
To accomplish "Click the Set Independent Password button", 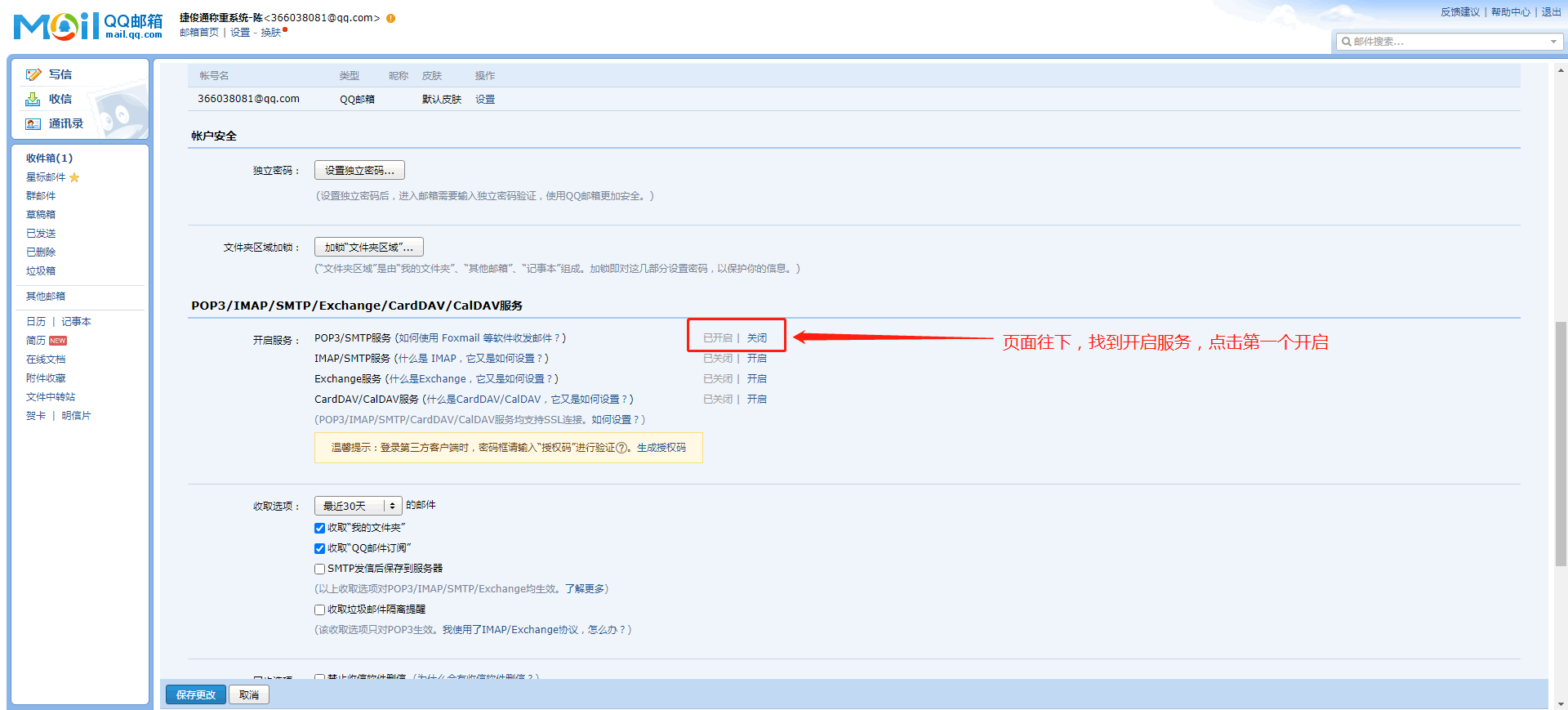I will pos(359,170).
